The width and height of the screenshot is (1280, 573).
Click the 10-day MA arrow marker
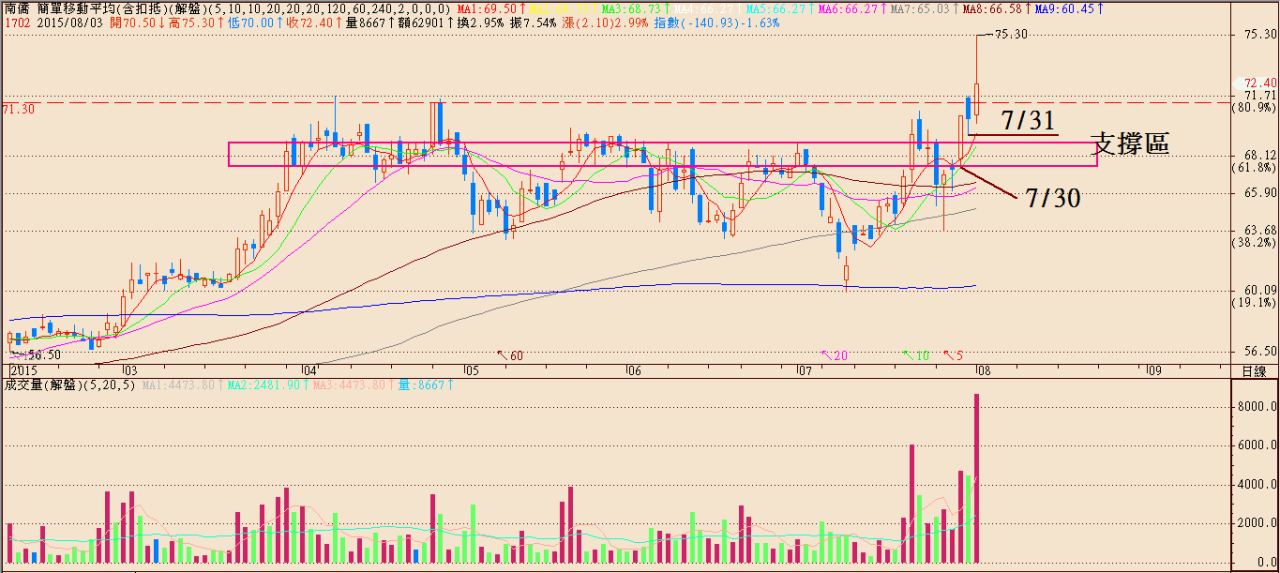click(x=914, y=355)
